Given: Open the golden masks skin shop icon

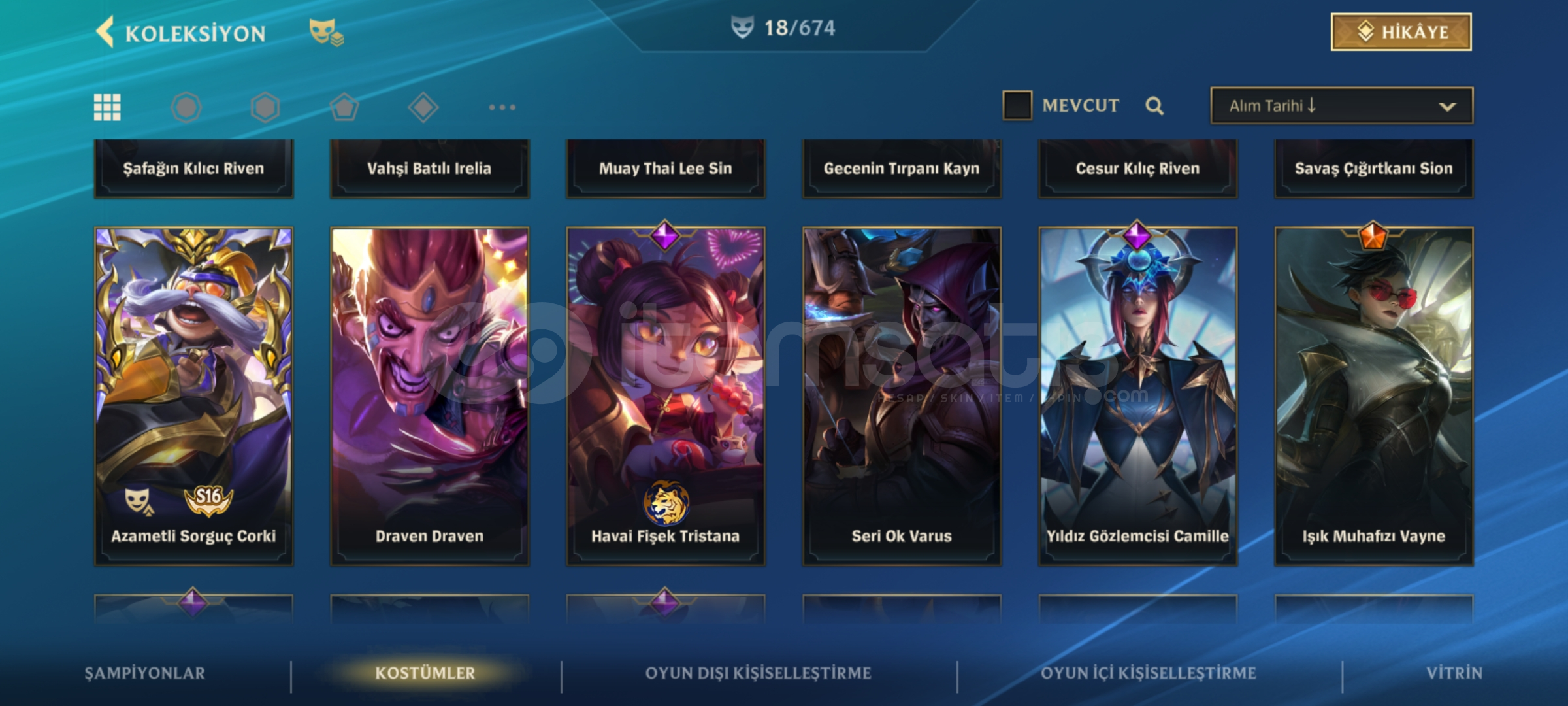Looking at the screenshot, I should pos(326,32).
